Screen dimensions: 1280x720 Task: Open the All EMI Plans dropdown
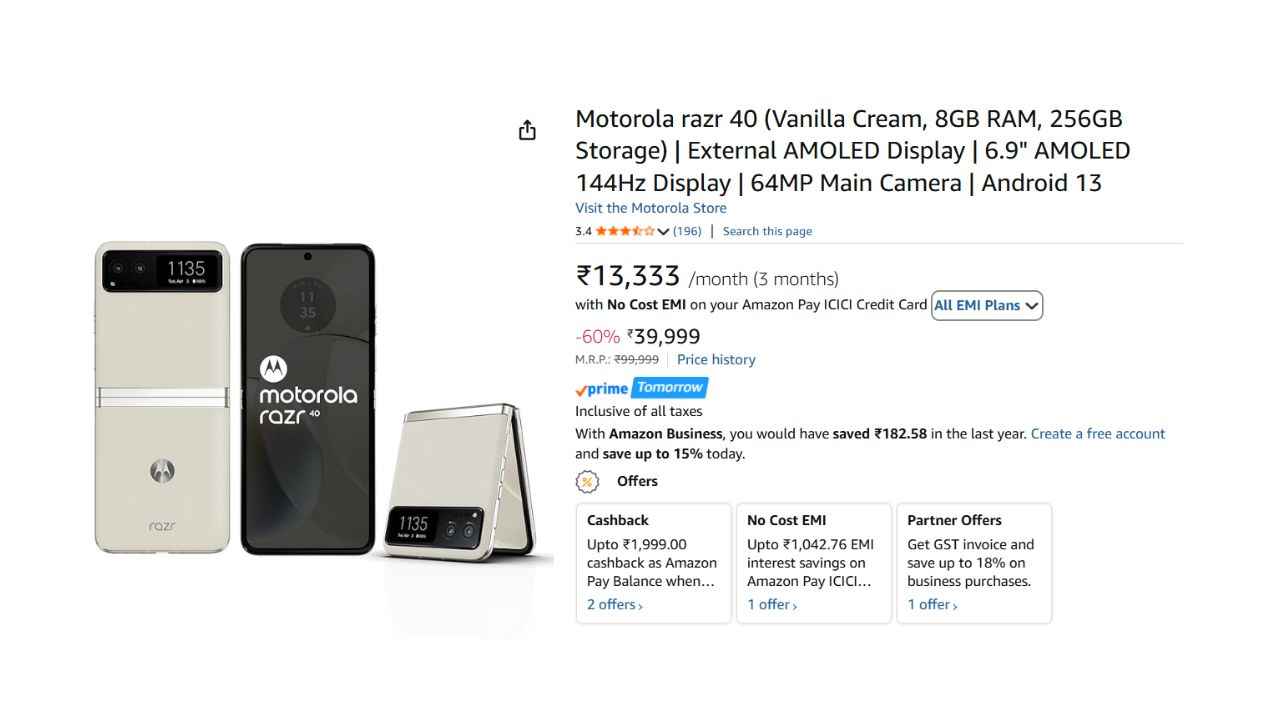(x=986, y=306)
